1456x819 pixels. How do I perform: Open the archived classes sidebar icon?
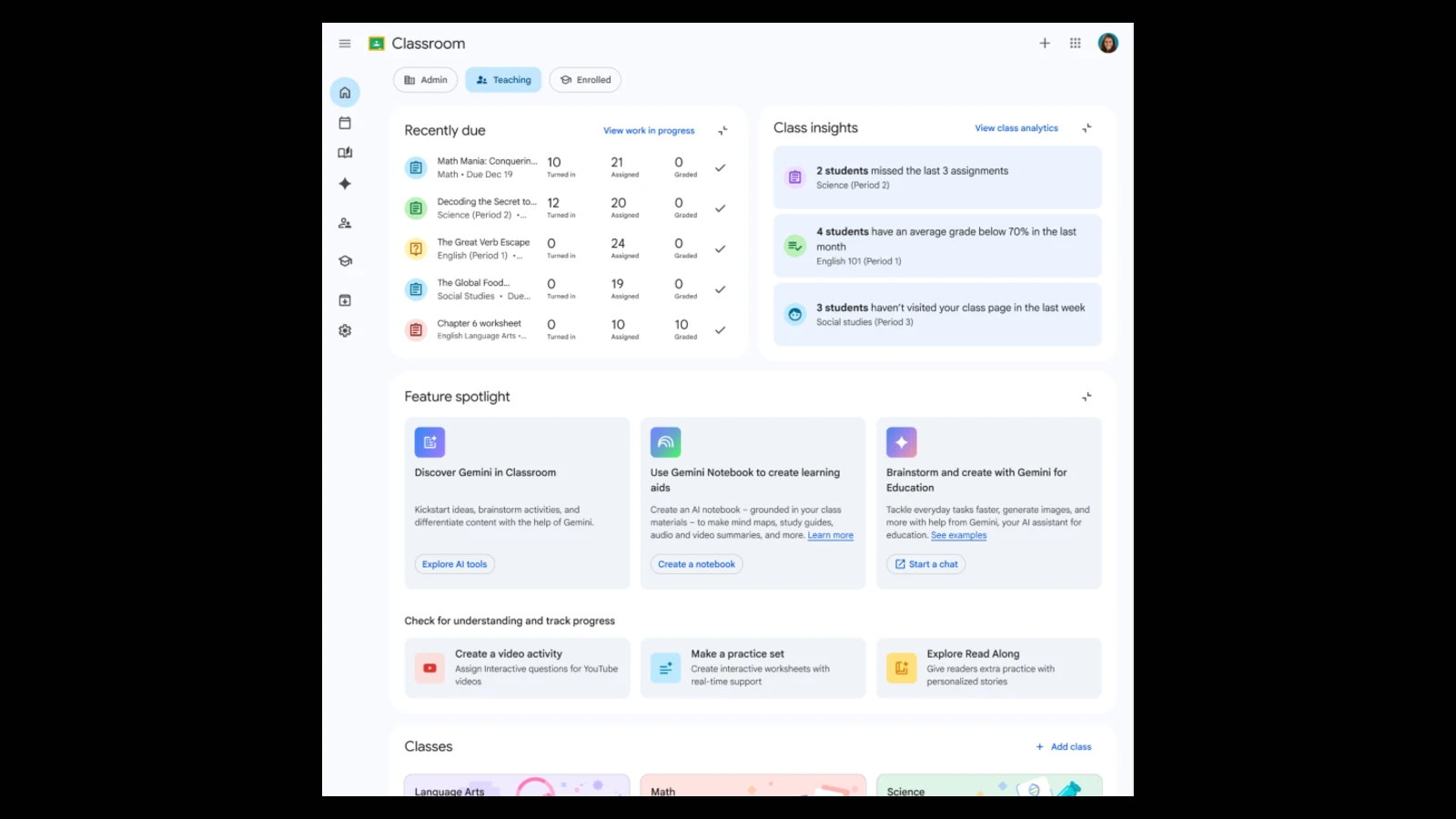coord(345,300)
